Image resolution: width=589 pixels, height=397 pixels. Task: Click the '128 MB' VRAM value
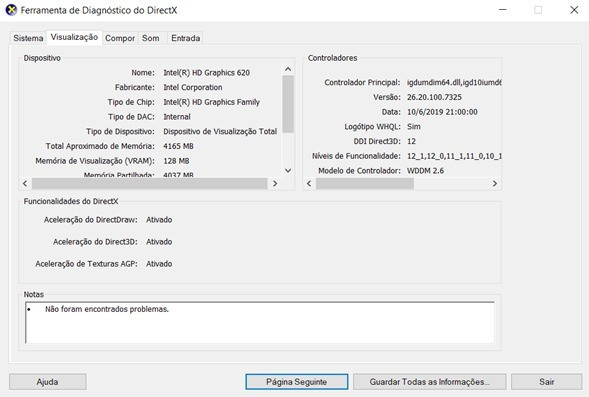[x=176, y=161]
